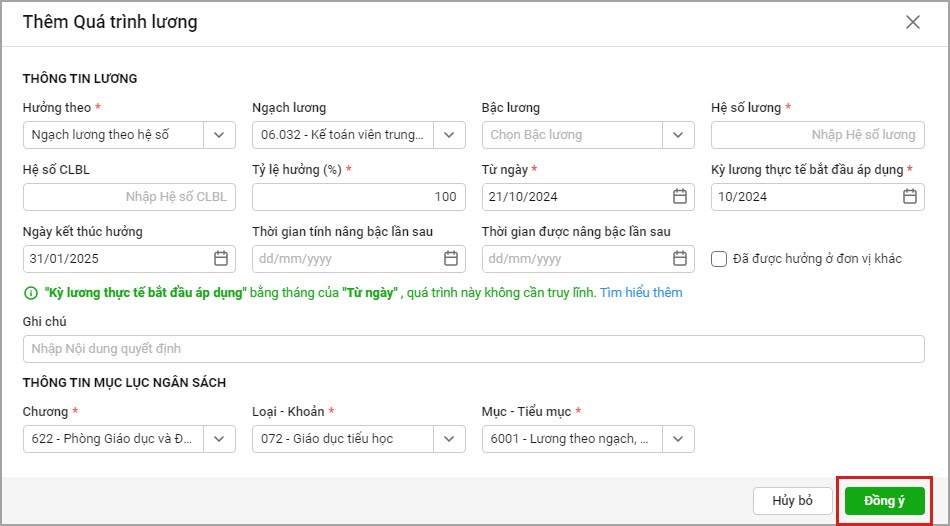The image size is (950, 526).
Task: Expand the Hưởng theo dropdown
Action: pos(219,135)
